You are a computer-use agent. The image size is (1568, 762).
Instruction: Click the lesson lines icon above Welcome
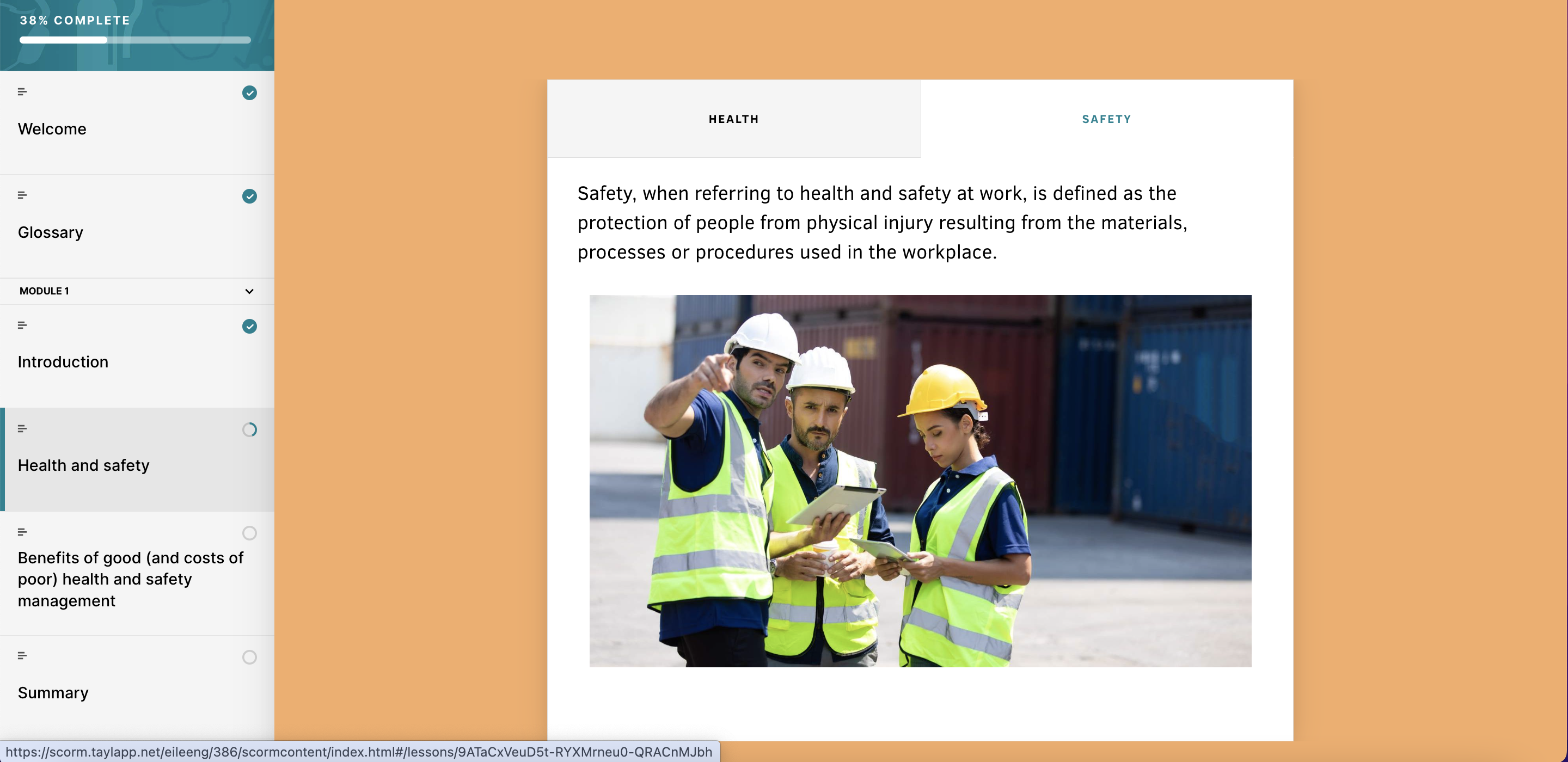click(22, 92)
